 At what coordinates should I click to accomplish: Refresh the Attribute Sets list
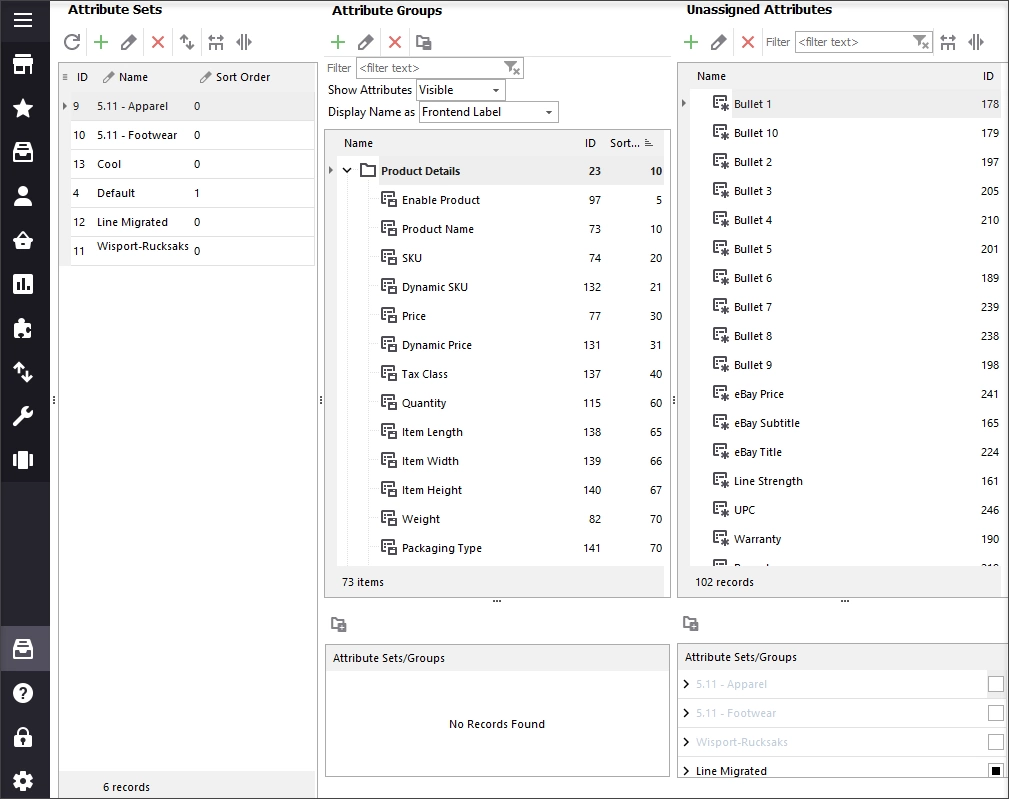72,42
